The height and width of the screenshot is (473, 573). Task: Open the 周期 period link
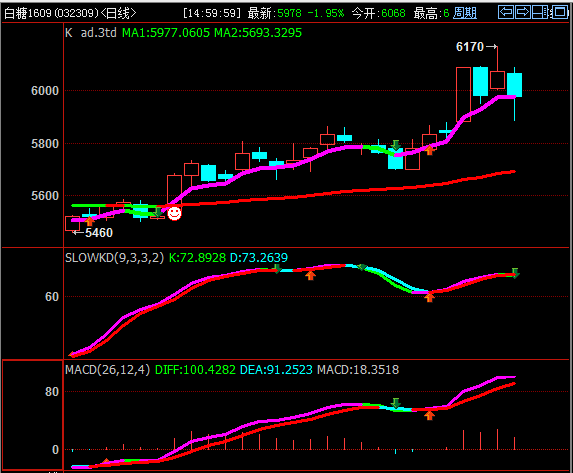[x=465, y=14]
